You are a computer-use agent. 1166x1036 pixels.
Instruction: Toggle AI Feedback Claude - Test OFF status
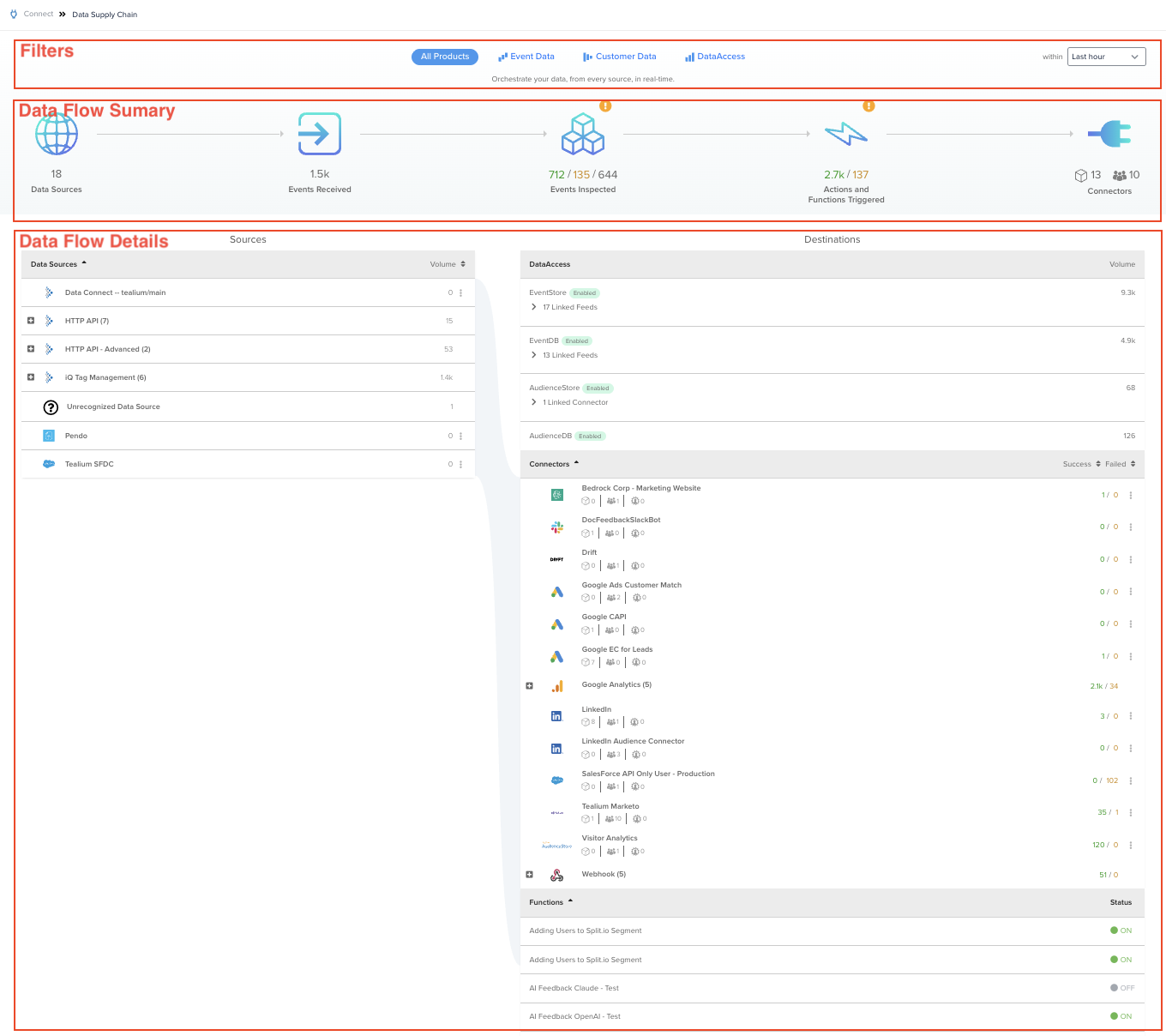(x=1121, y=988)
